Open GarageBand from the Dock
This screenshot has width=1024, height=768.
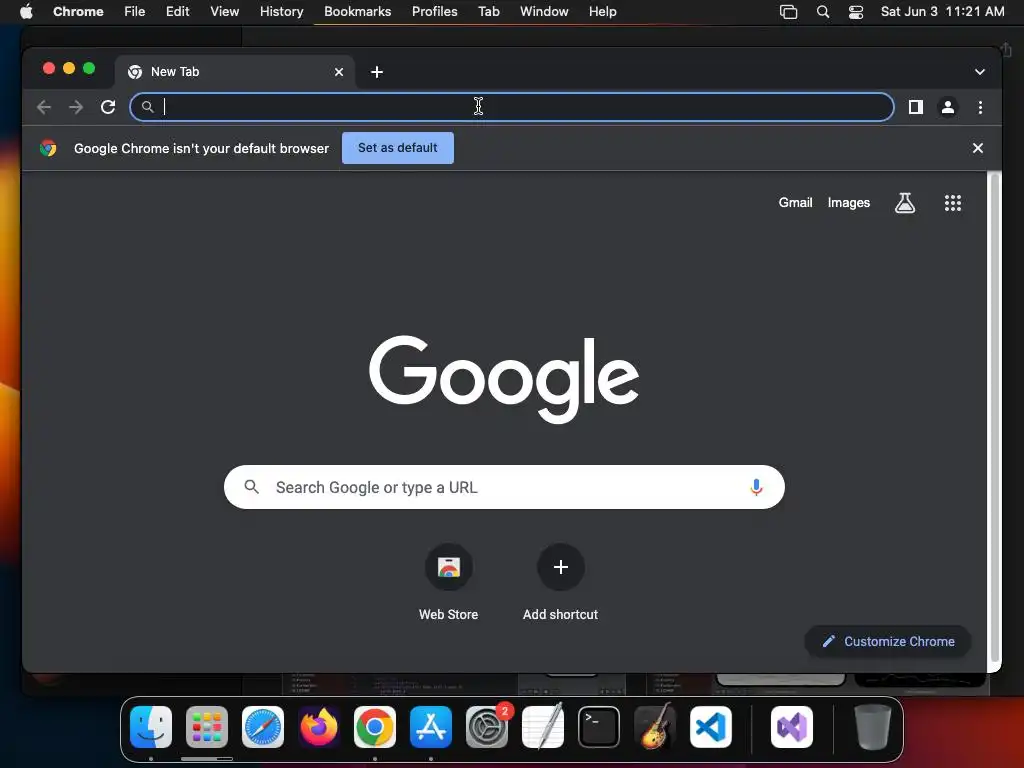tap(655, 726)
